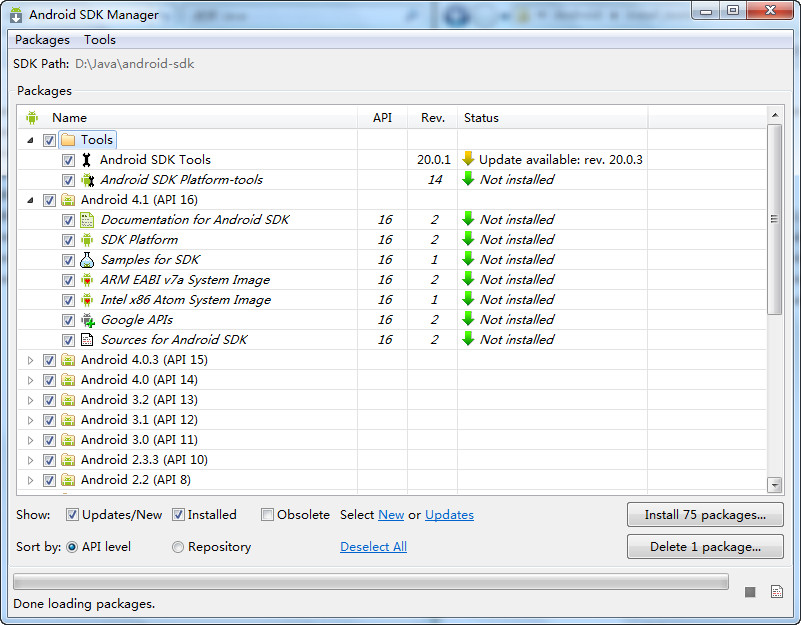Enable the Obsolete show checkbox
Image resolution: width=801 pixels, height=625 pixels.
(x=267, y=515)
